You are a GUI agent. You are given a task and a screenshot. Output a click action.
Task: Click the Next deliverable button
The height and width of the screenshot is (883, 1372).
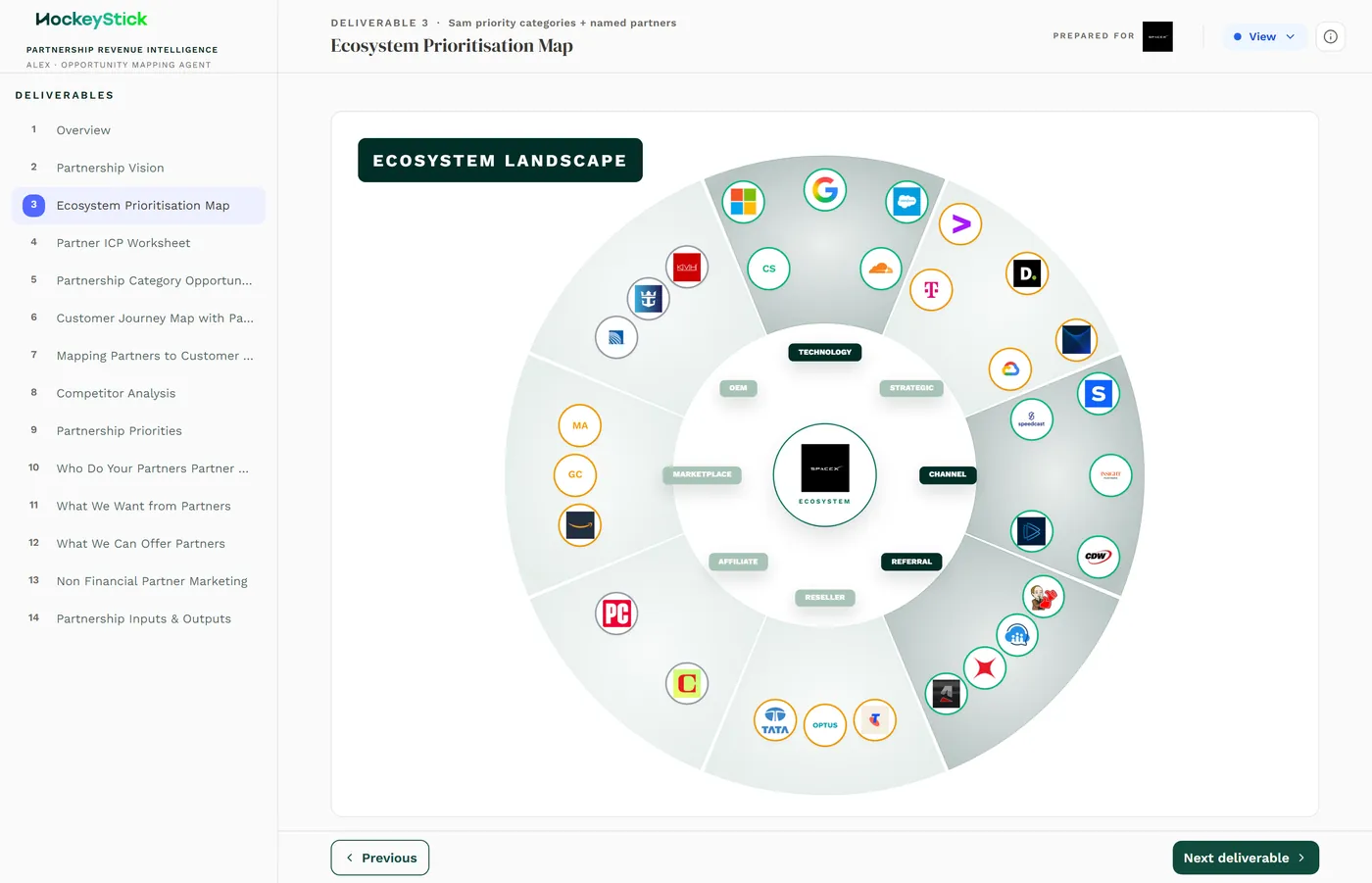point(1246,858)
